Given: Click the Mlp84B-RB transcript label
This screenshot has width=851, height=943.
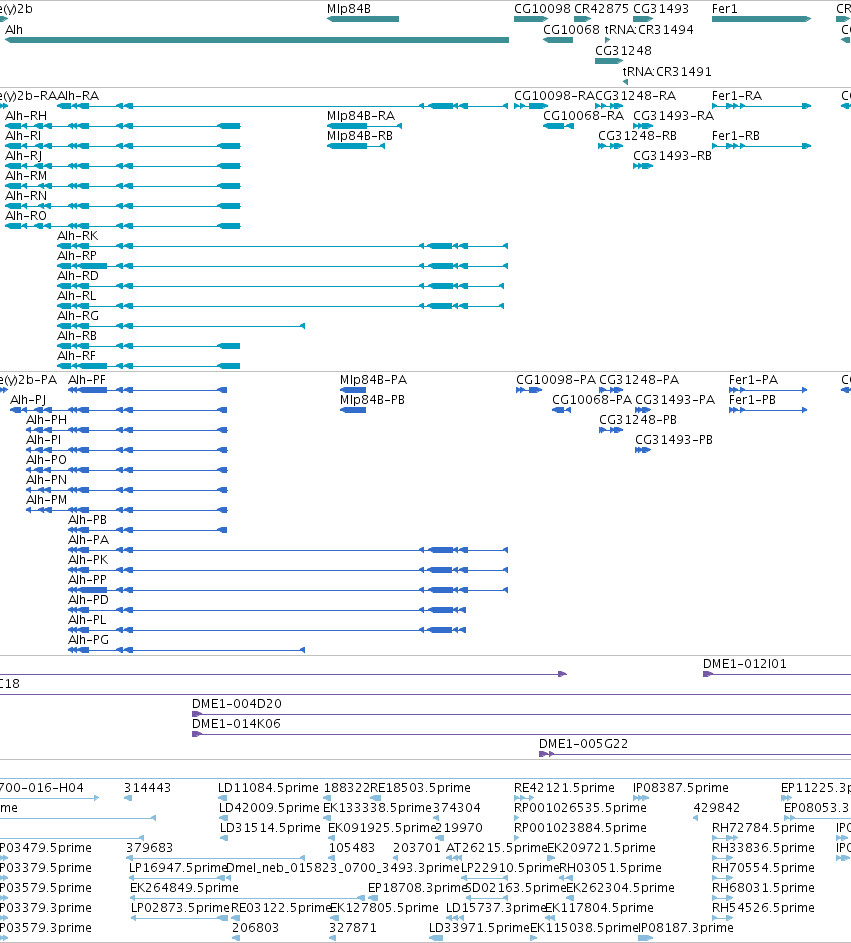Looking at the screenshot, I should click(x=360, y=135).
